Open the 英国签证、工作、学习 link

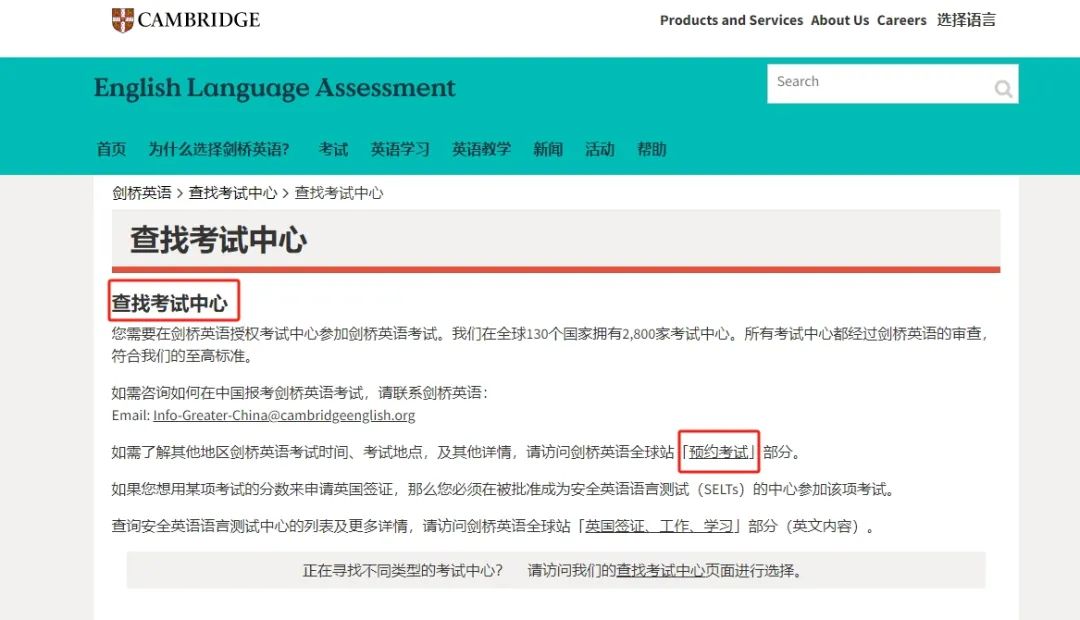659,526
